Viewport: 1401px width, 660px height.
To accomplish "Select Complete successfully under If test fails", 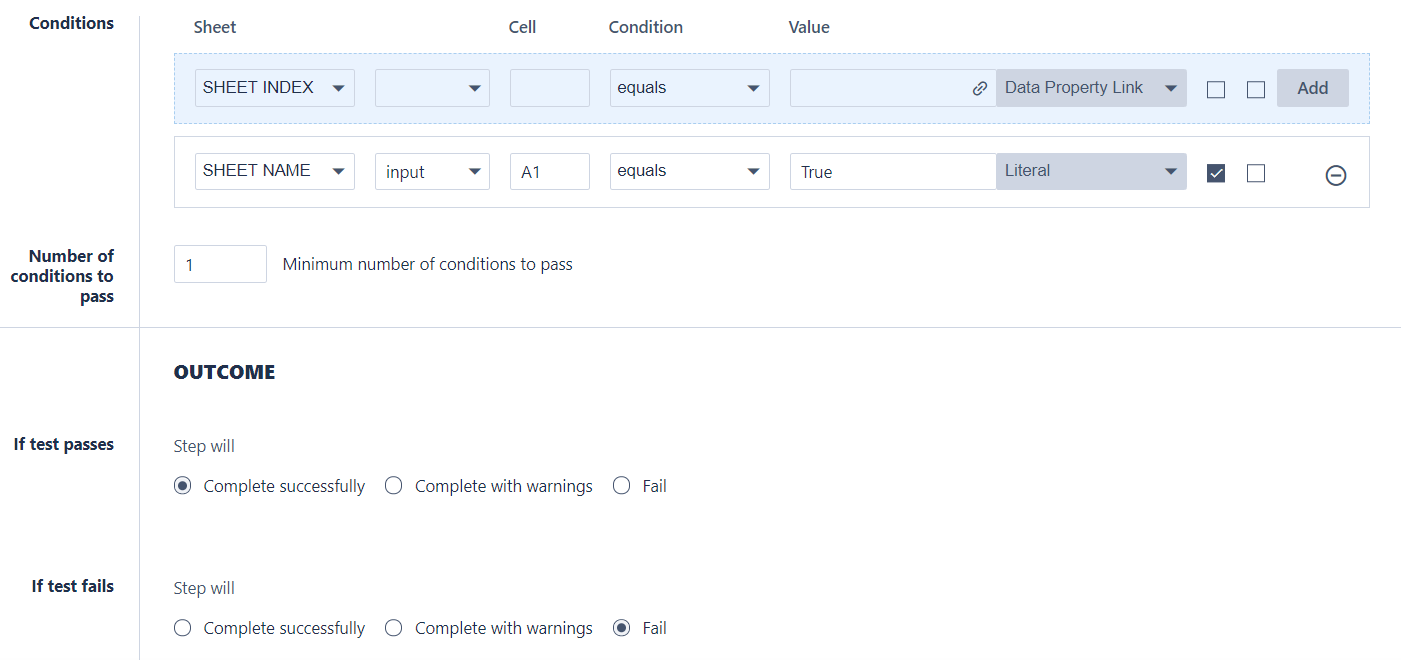I will pos(182,628).
